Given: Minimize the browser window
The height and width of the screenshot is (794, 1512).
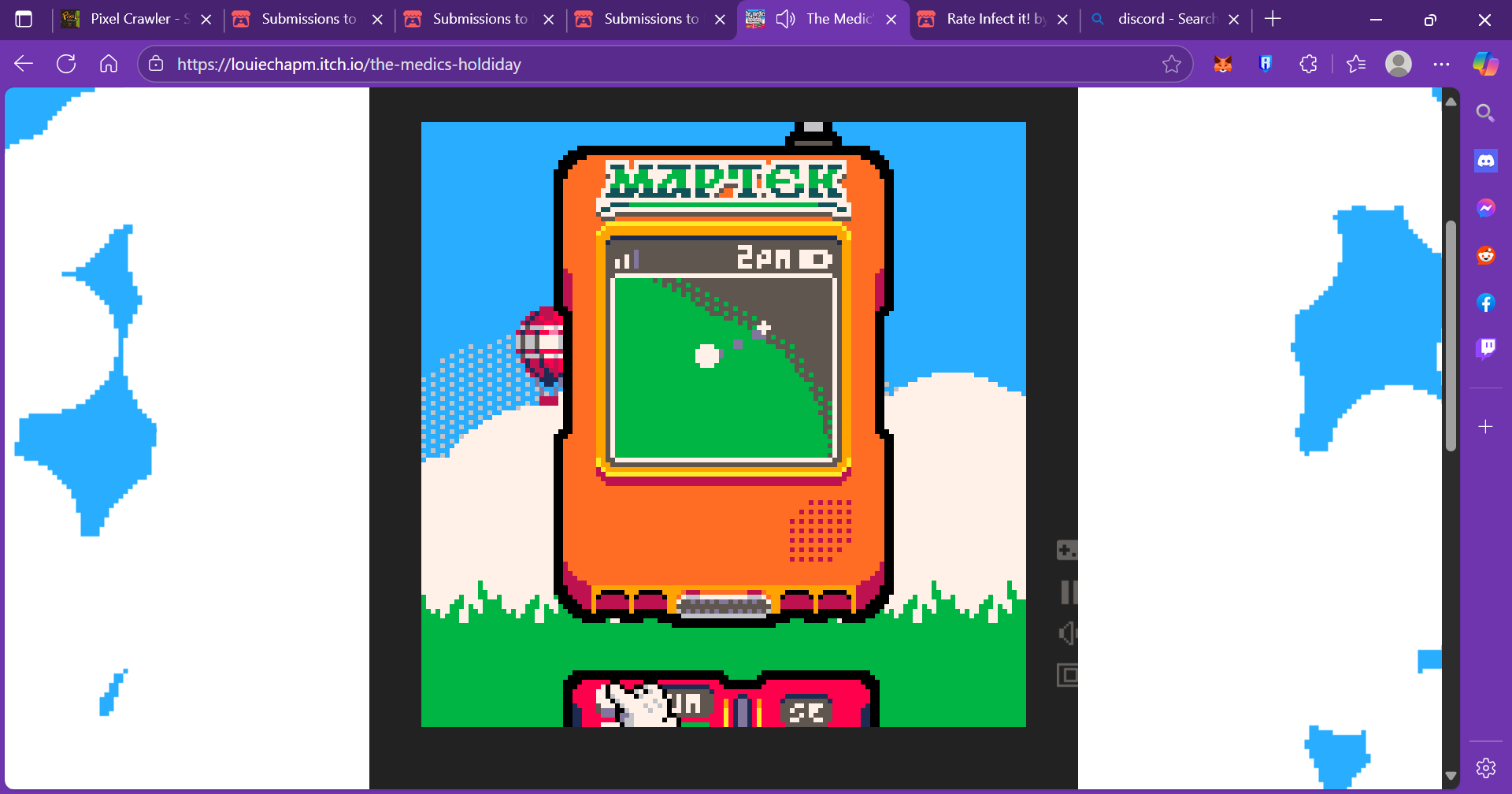Looking at the screenshot, I should (x=1376, y=20).
